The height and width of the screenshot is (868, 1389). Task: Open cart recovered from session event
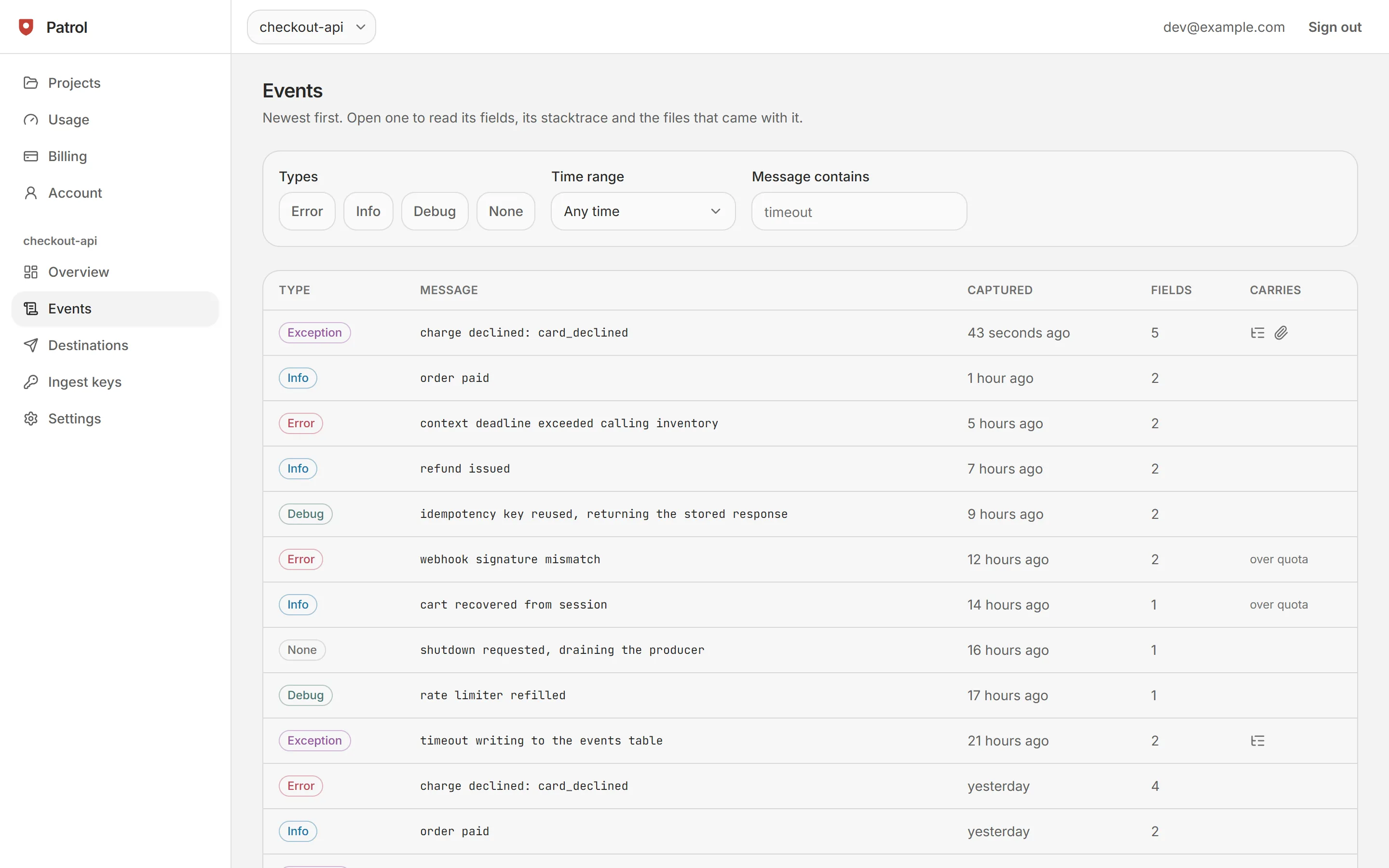click(x=810, y=605)
